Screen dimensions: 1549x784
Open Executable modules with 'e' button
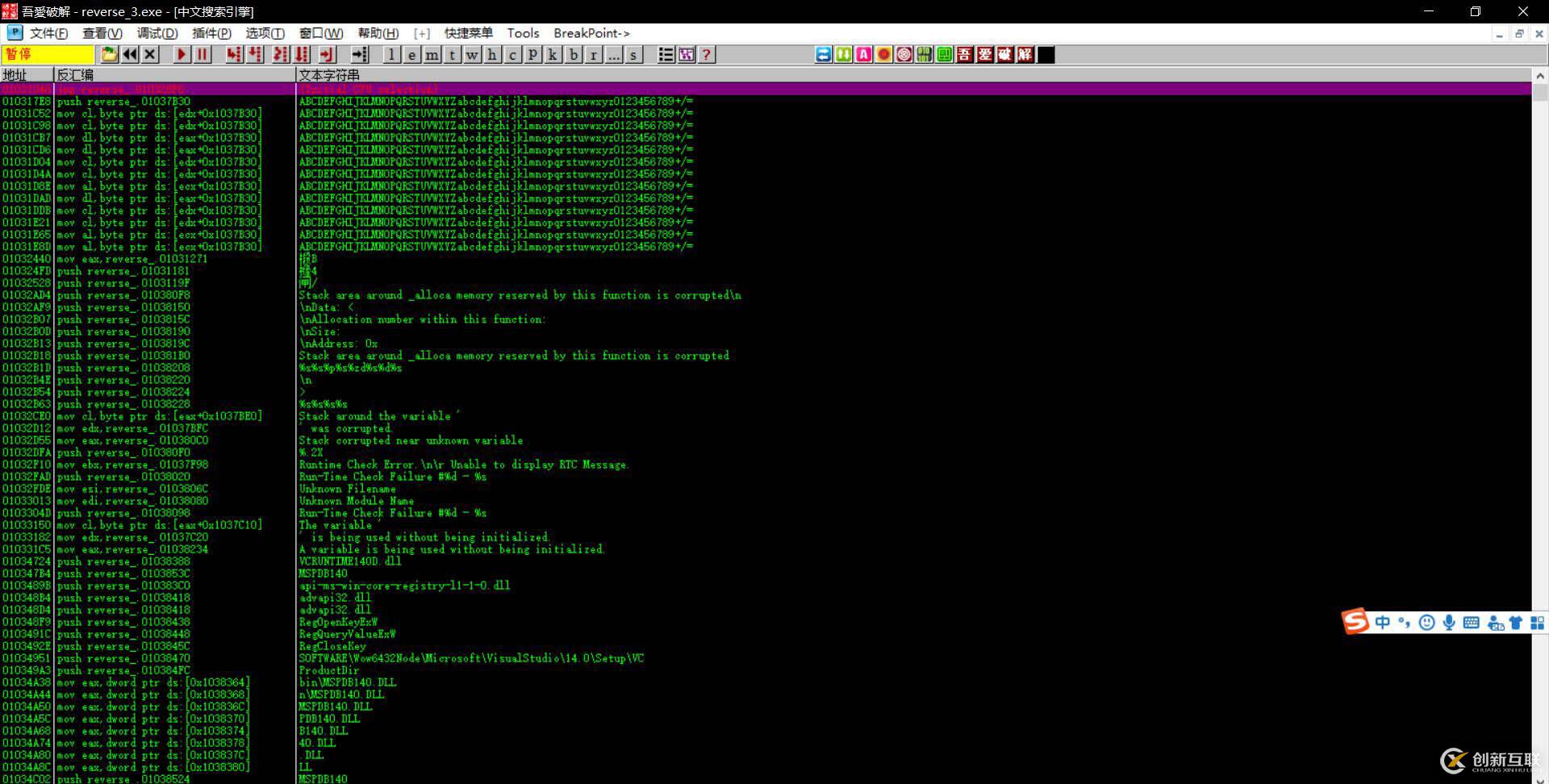(x=411, y=54)
